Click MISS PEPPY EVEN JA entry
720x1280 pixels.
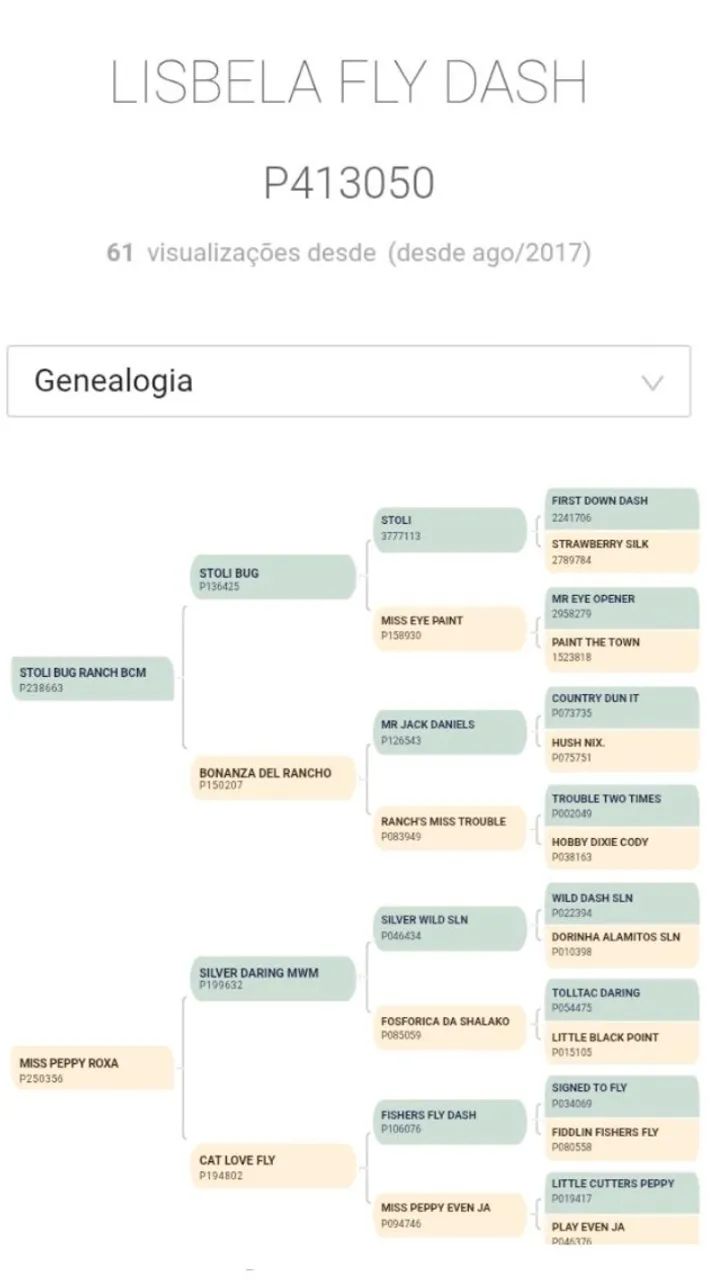coord(449,1215)
